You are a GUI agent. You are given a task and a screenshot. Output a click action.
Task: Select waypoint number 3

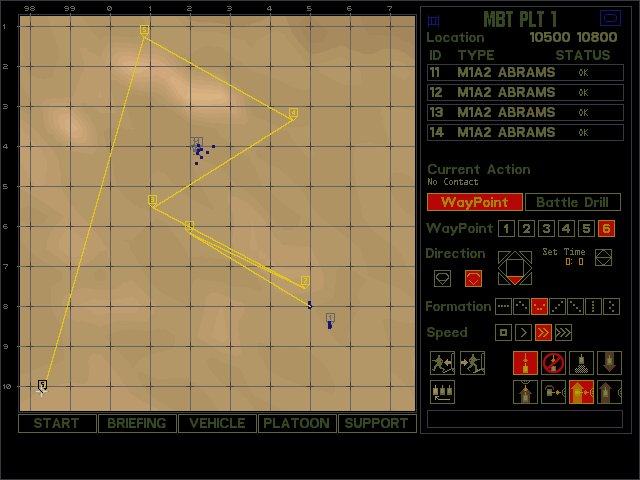tap(546, 229)
